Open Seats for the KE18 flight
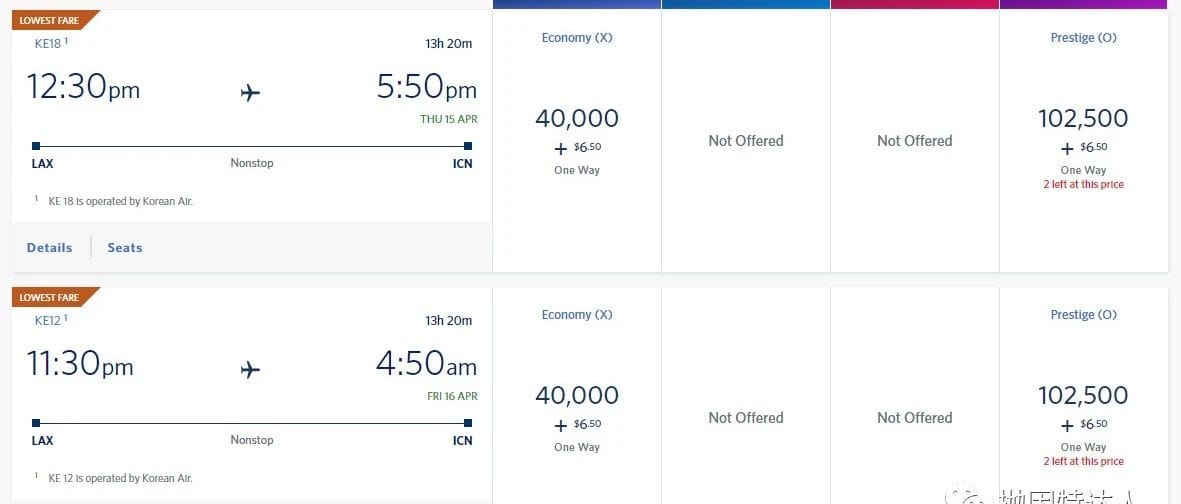 [x=125, y=247]
